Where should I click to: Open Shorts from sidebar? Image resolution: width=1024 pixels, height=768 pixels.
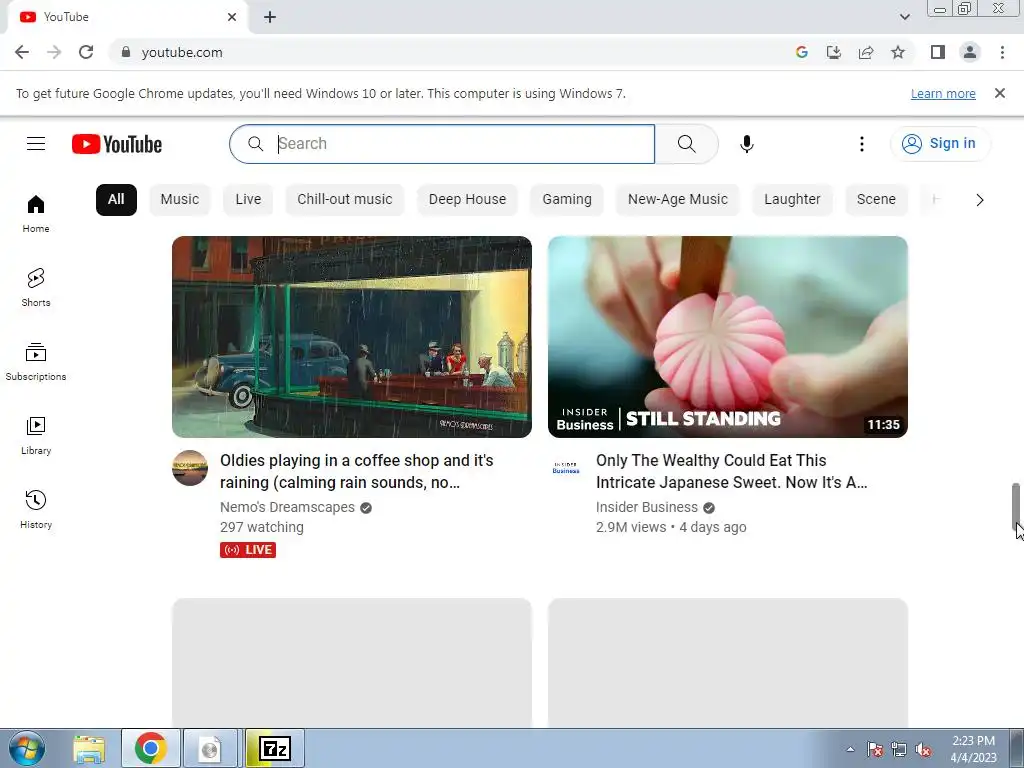click(36, 288)
